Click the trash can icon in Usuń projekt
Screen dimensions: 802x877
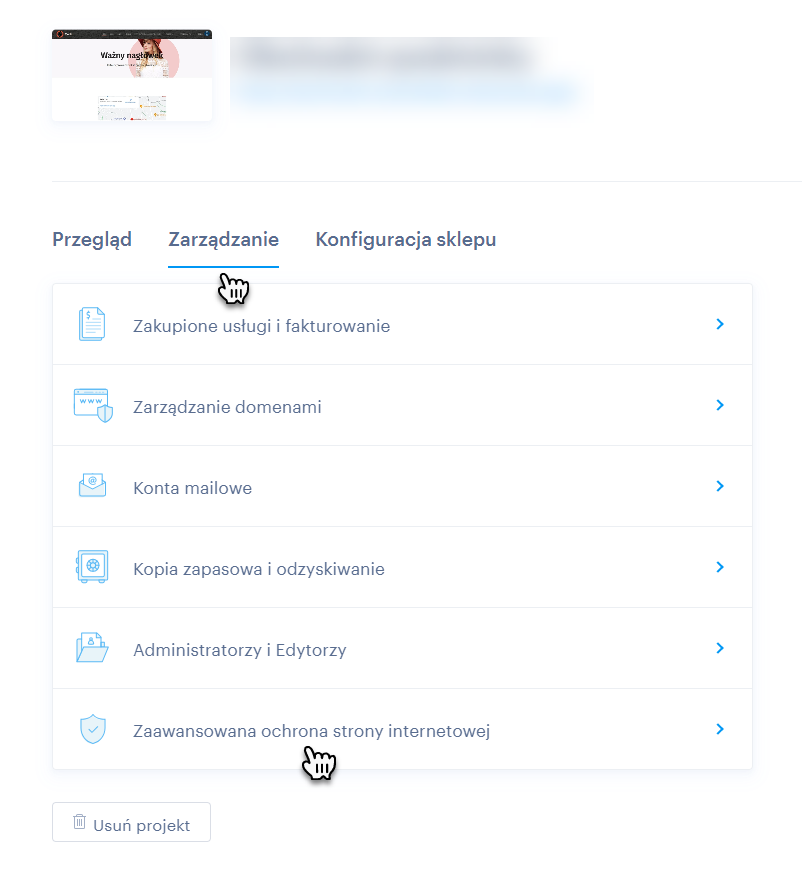click(79, 822)
